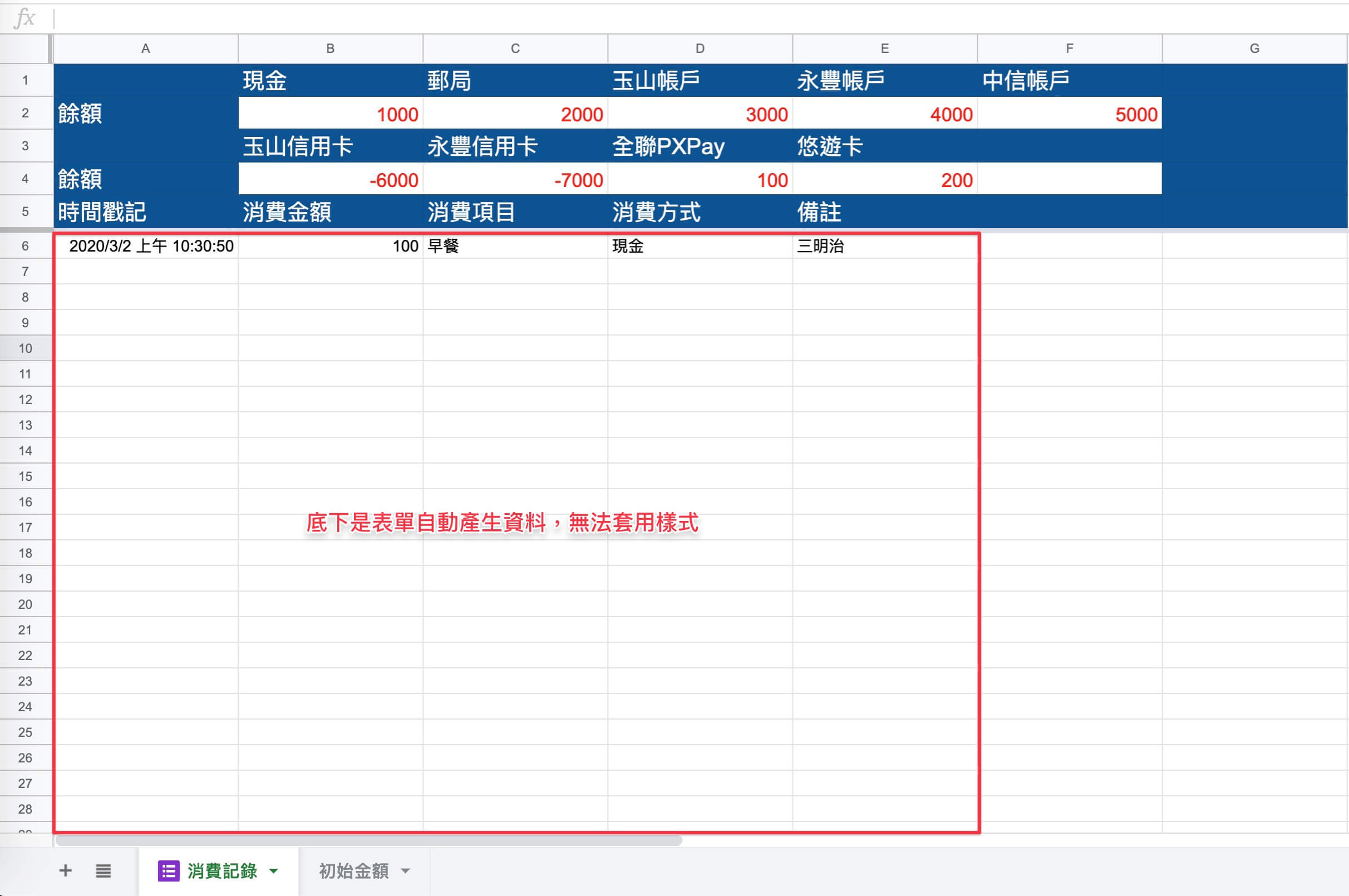Click the fx formula icon
This screenshot has width=1349, height=896.
click(x=24, y=18)
